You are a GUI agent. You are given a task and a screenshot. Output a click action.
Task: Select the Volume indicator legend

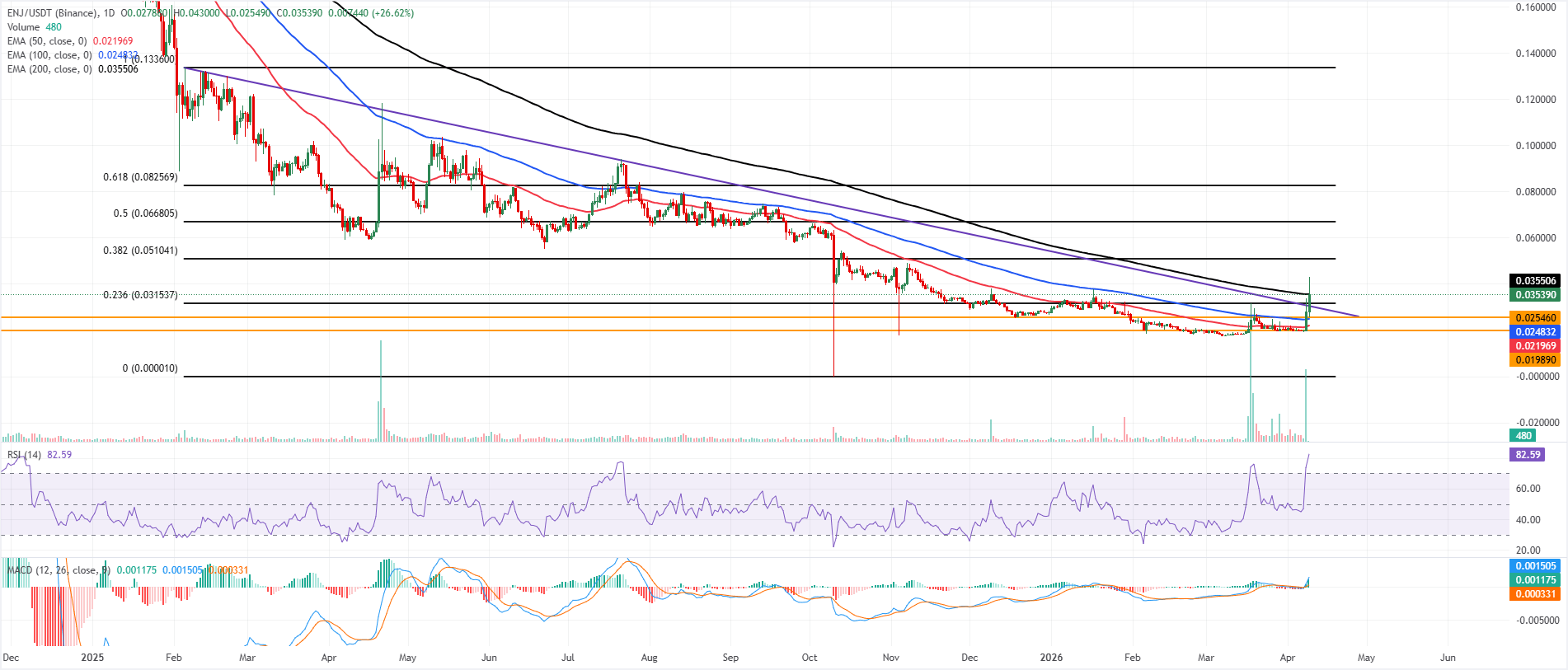click(x=23, y=27)
